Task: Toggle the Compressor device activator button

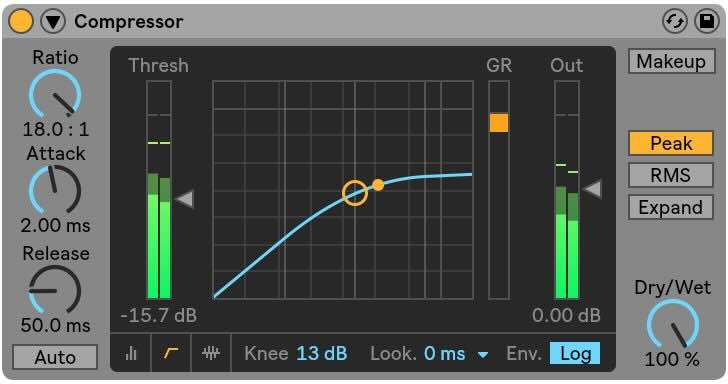Action: click(x=21, y=21)
